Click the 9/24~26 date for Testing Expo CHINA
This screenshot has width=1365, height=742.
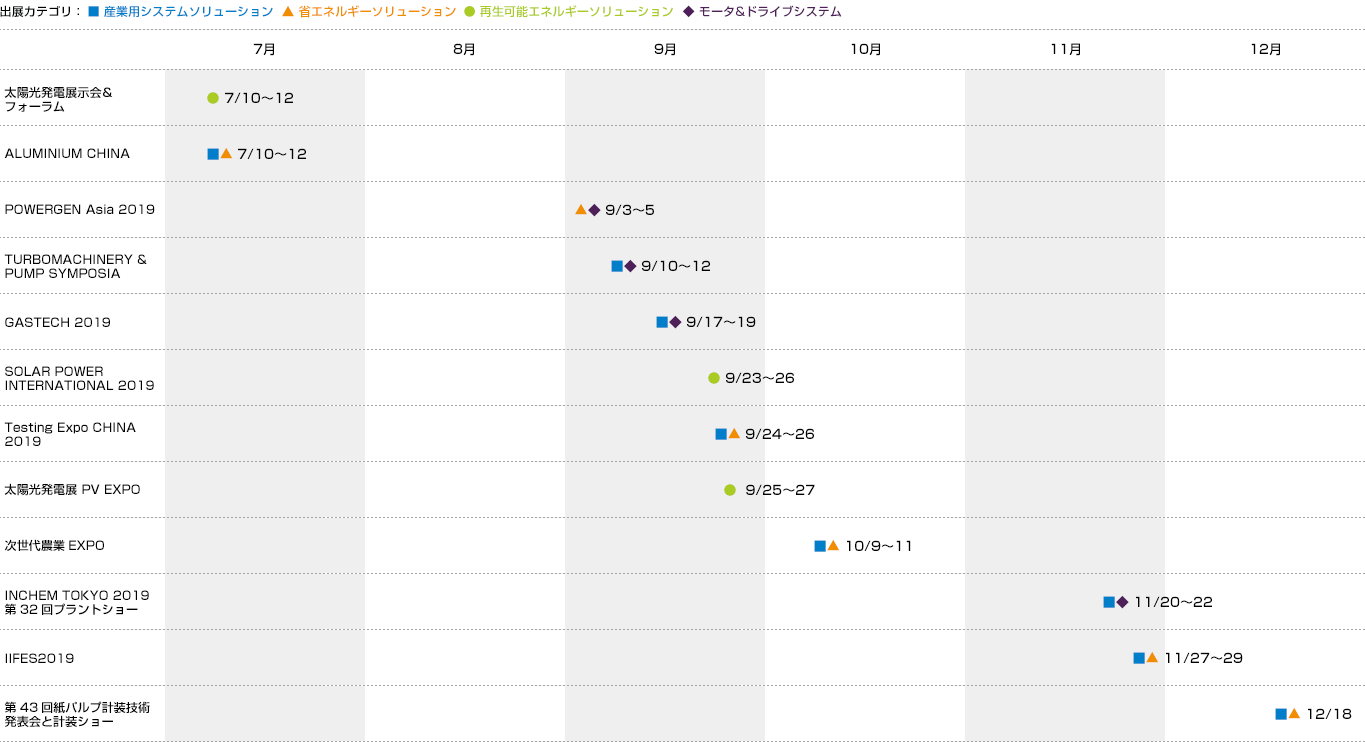[780, 434]
